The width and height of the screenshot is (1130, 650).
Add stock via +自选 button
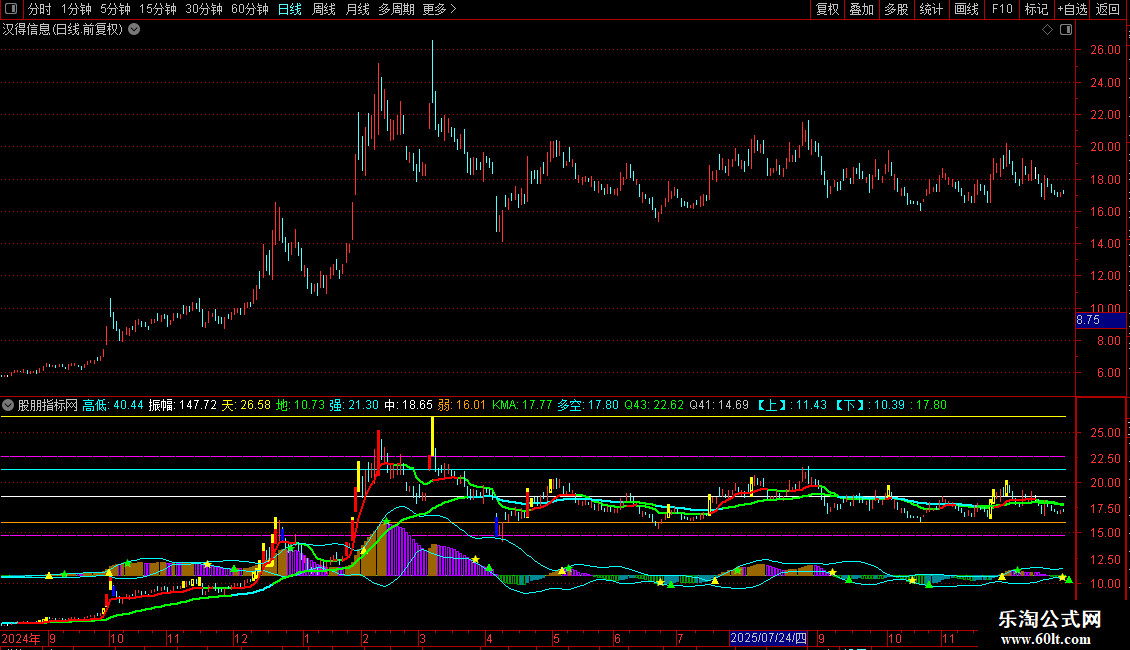pos(1072,9)
